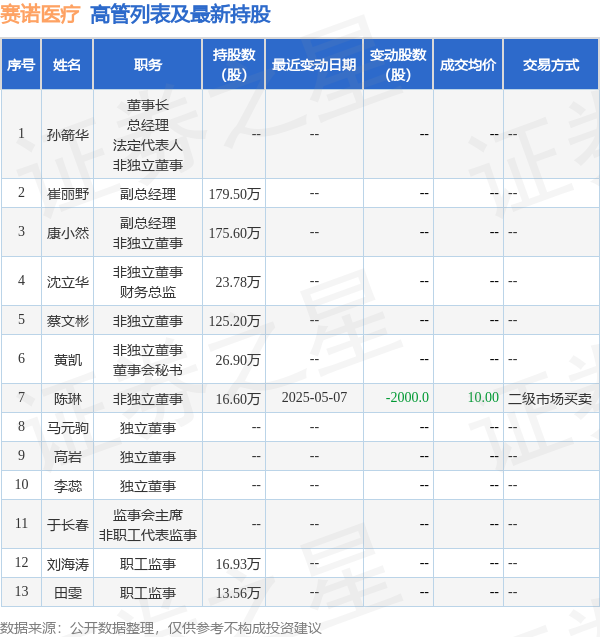Select the 姓名 column header
600x637 pixels.
(67, 65)
